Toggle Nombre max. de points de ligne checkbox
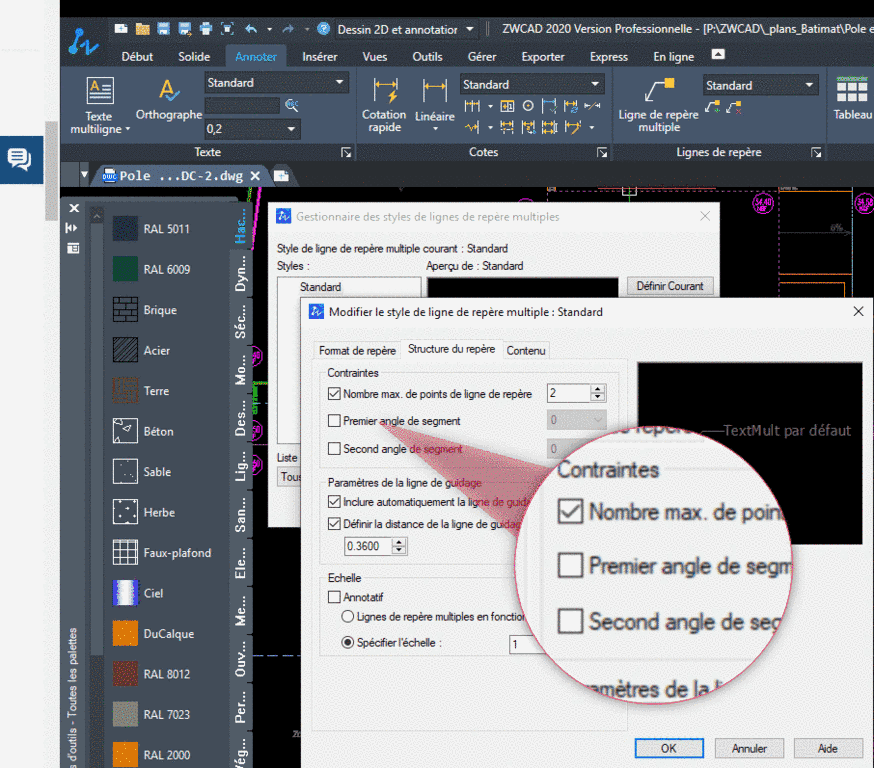Screen dimensions: 874x768 click(334, 393)
